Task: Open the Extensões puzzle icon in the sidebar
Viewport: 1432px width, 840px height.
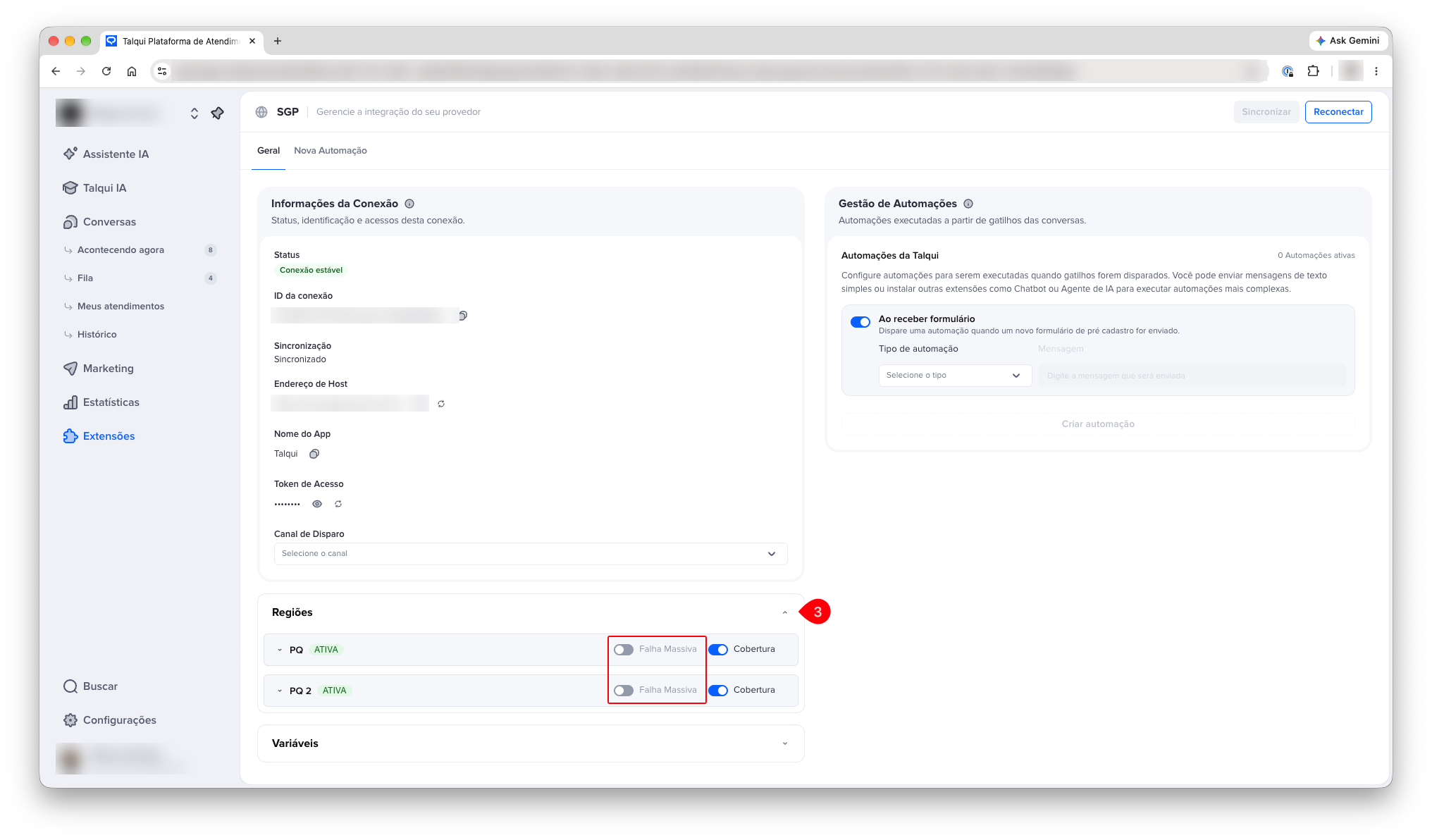Action: pos(70,436)
